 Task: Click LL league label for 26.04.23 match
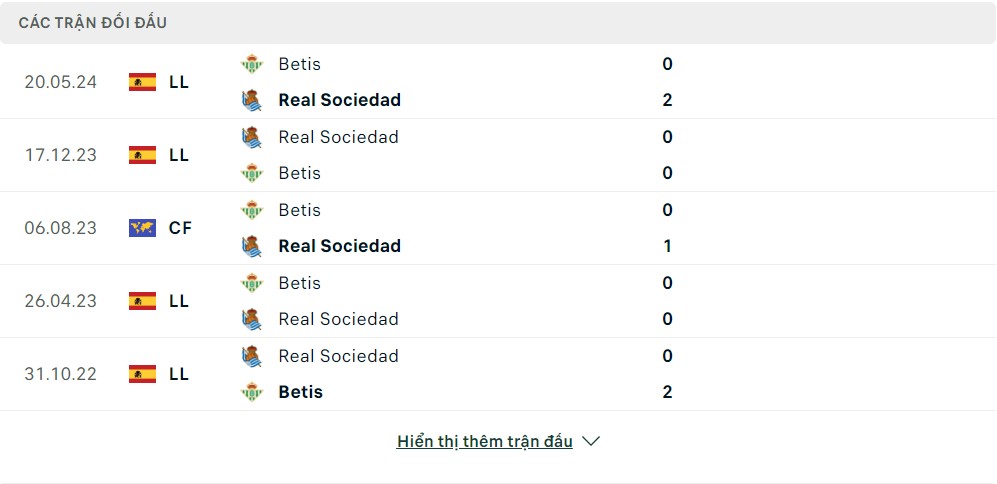point(179,301)
